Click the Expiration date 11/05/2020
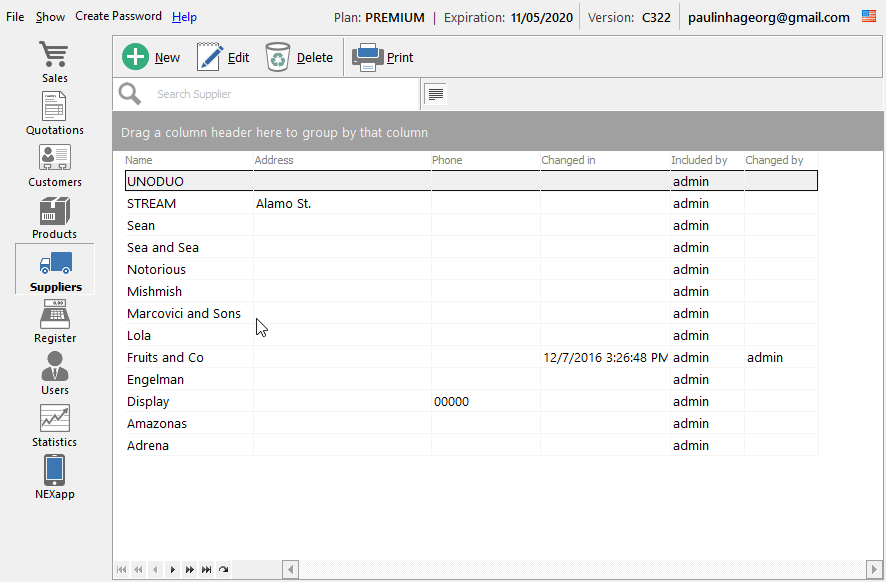The height and width of the screenshot is (582, 886). (542, 18)
